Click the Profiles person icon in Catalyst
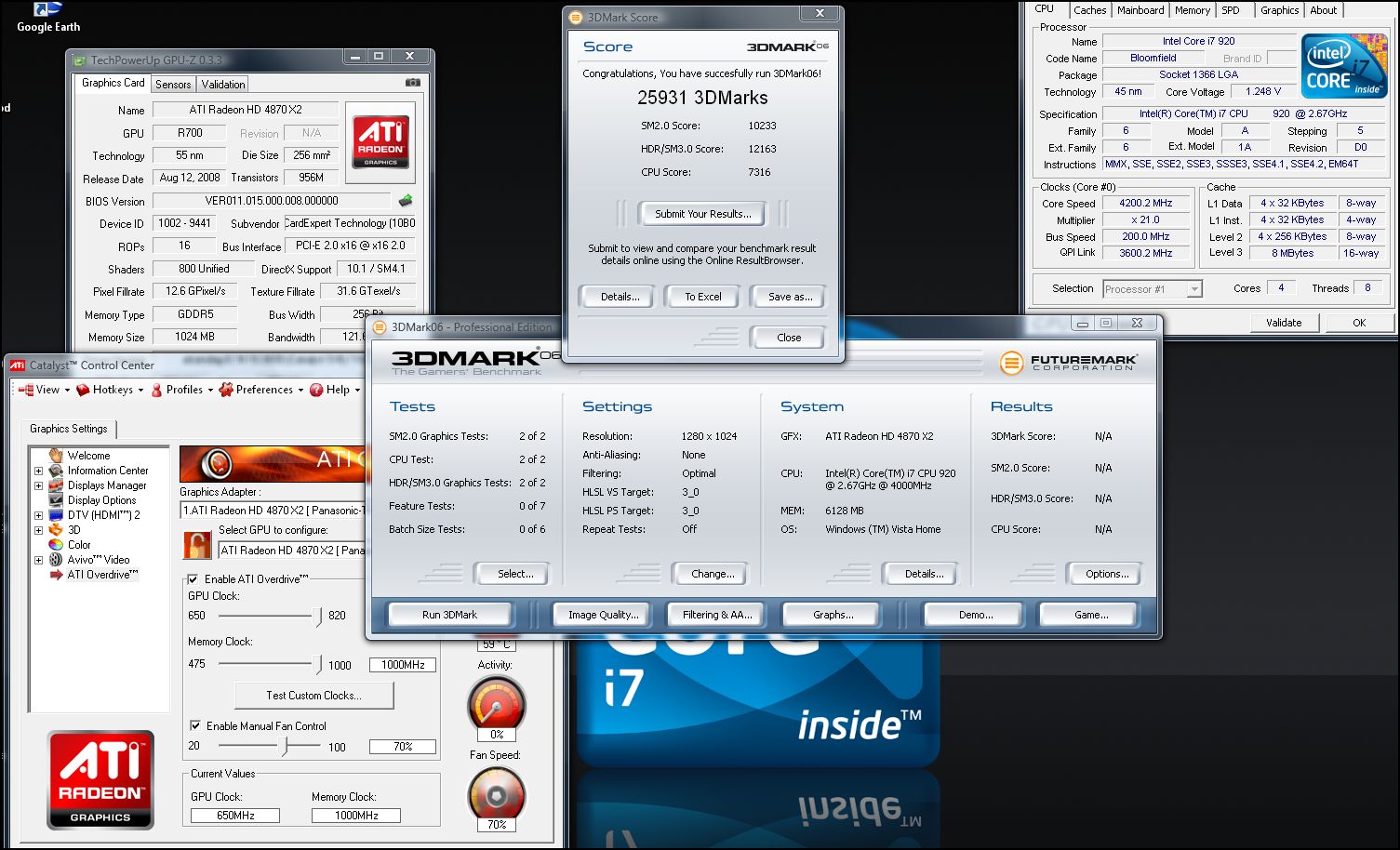This screenshot has height=850, width=1400. click(156, 390)
